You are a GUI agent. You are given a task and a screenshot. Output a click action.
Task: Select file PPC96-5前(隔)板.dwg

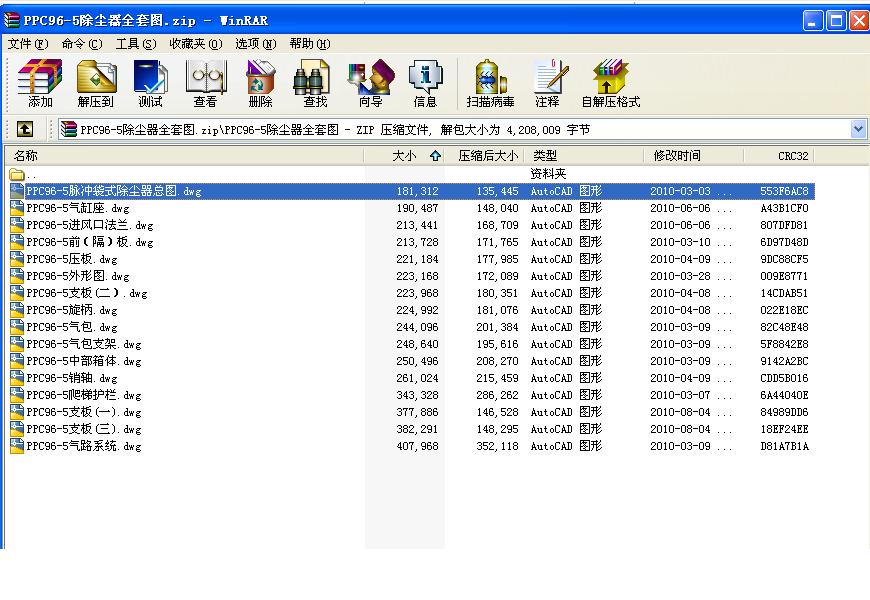(89, 242)
